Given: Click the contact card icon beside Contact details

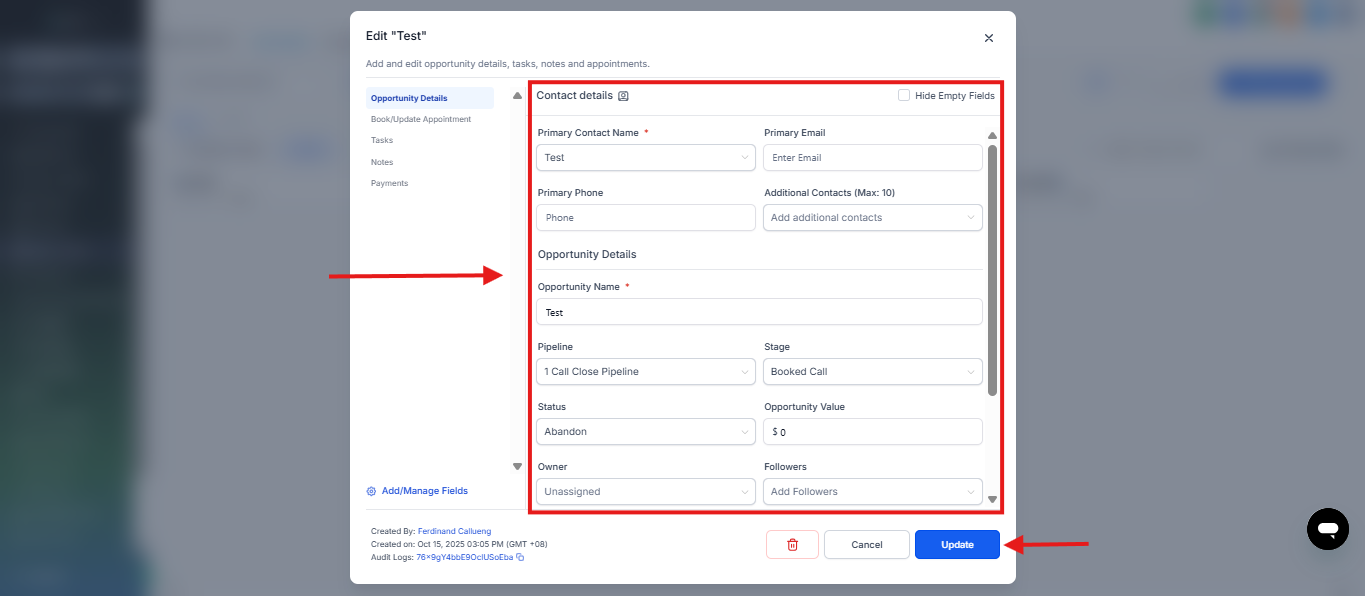Looking at the screenshot, I should [x=623, y=96].
